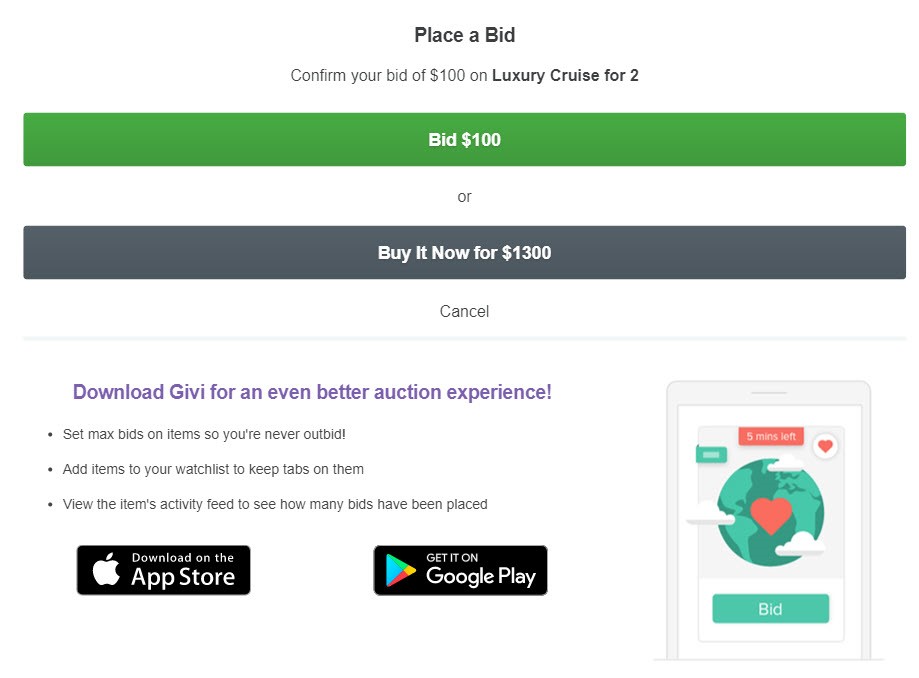
Task: Confirm the bid with the green Bid $100 button
Action: tap(464, 139)
